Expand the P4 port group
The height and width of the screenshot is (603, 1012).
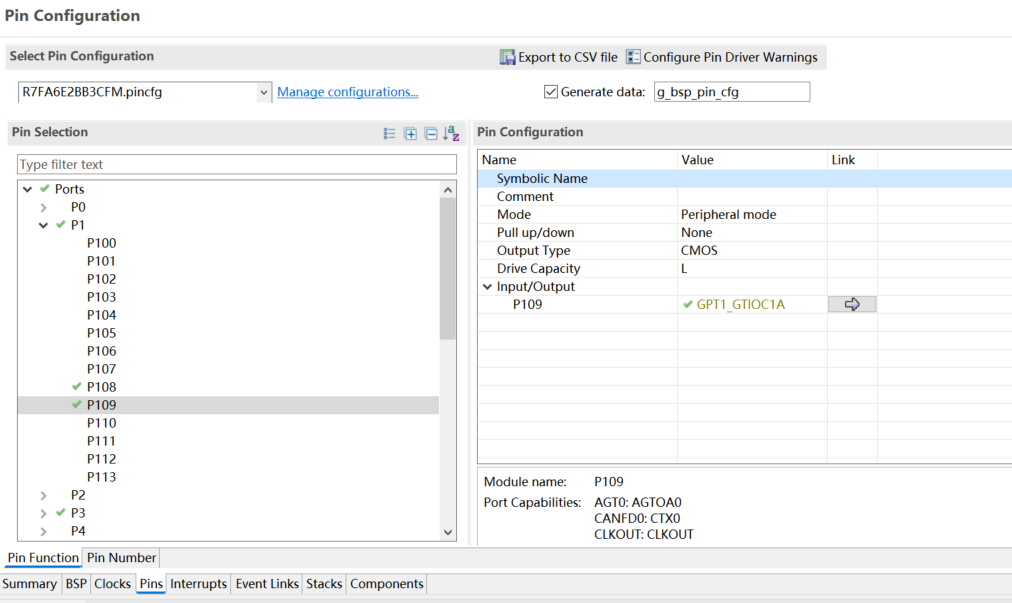43,531
